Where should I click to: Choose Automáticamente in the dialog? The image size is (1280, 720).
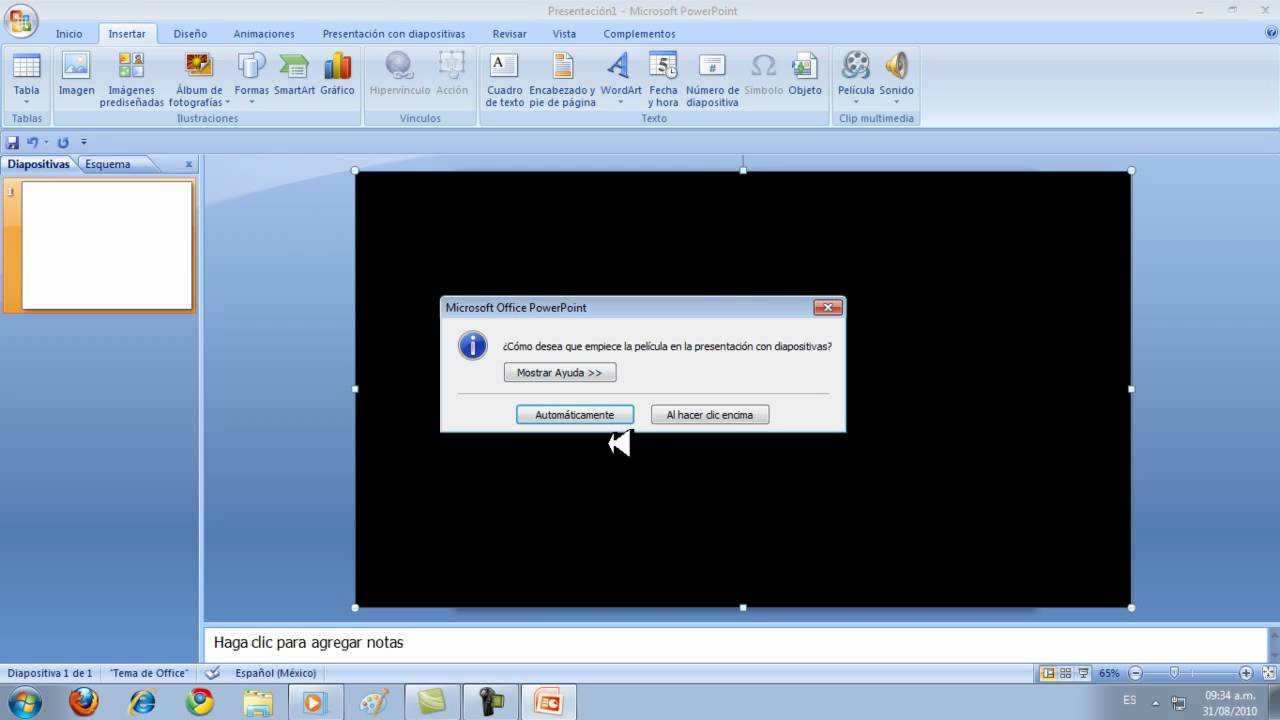click(575, 414)
